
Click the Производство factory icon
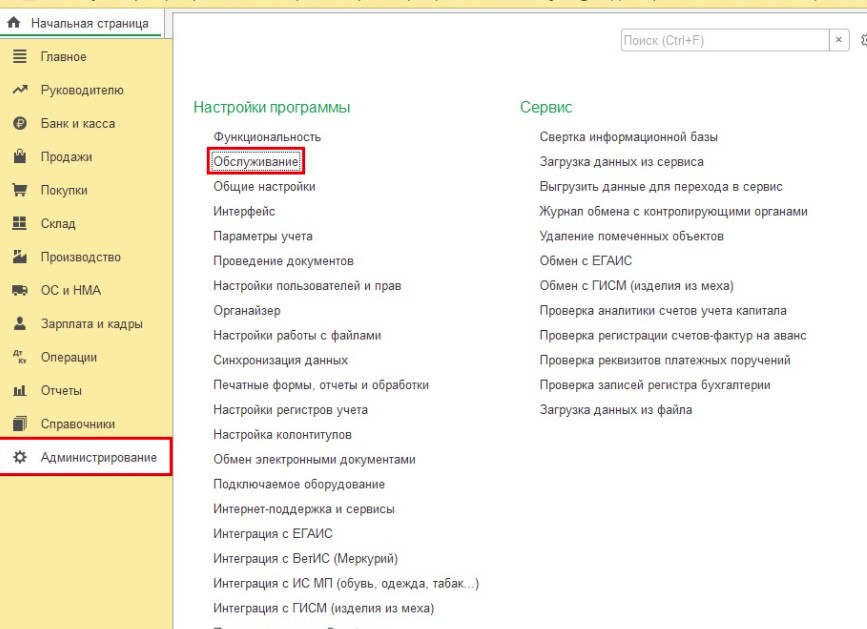20,256
